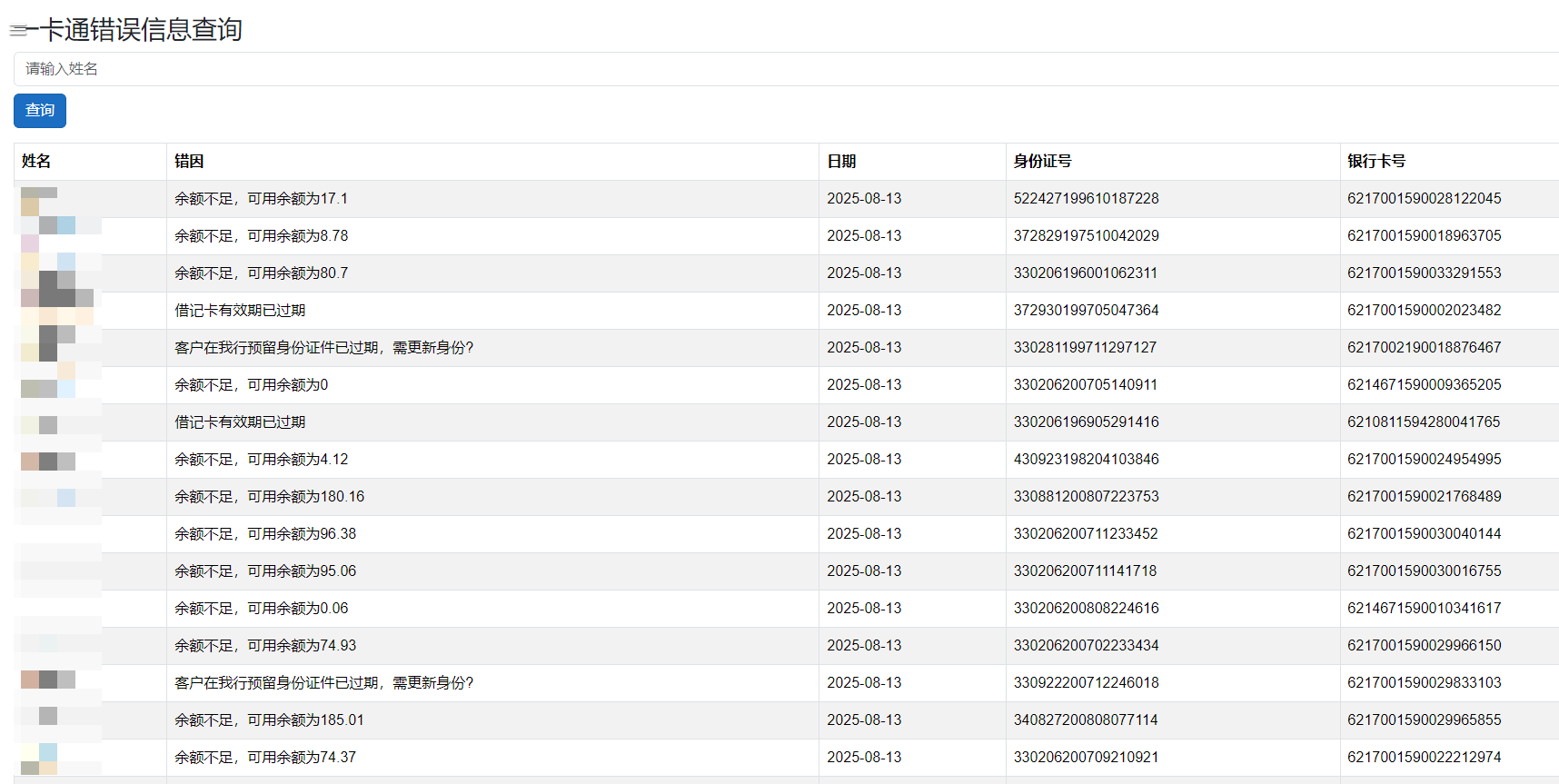Click the 错因 column header
This screenshot has height=784, width=1559.
point(189,162)
